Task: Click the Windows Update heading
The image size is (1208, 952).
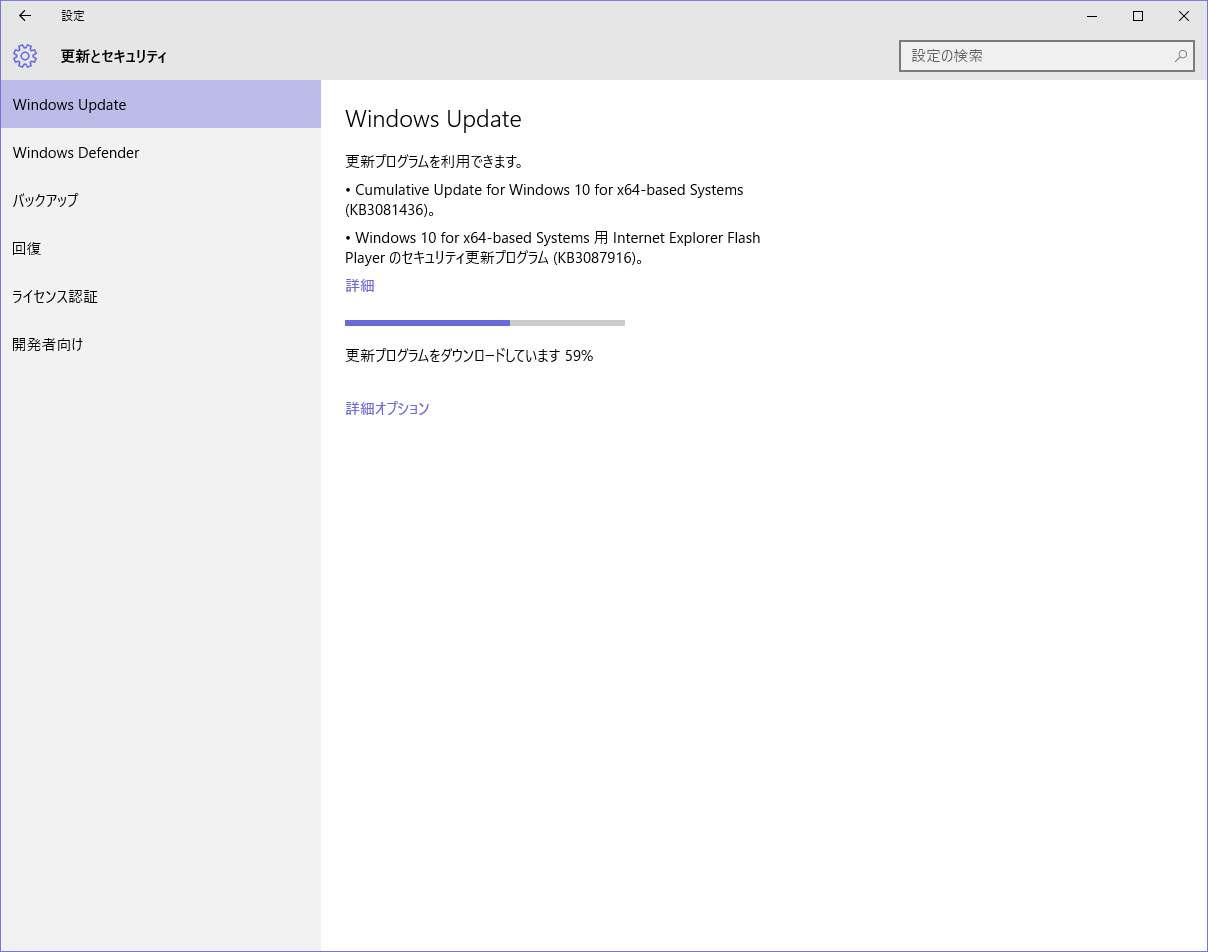Action: point(433,119)
